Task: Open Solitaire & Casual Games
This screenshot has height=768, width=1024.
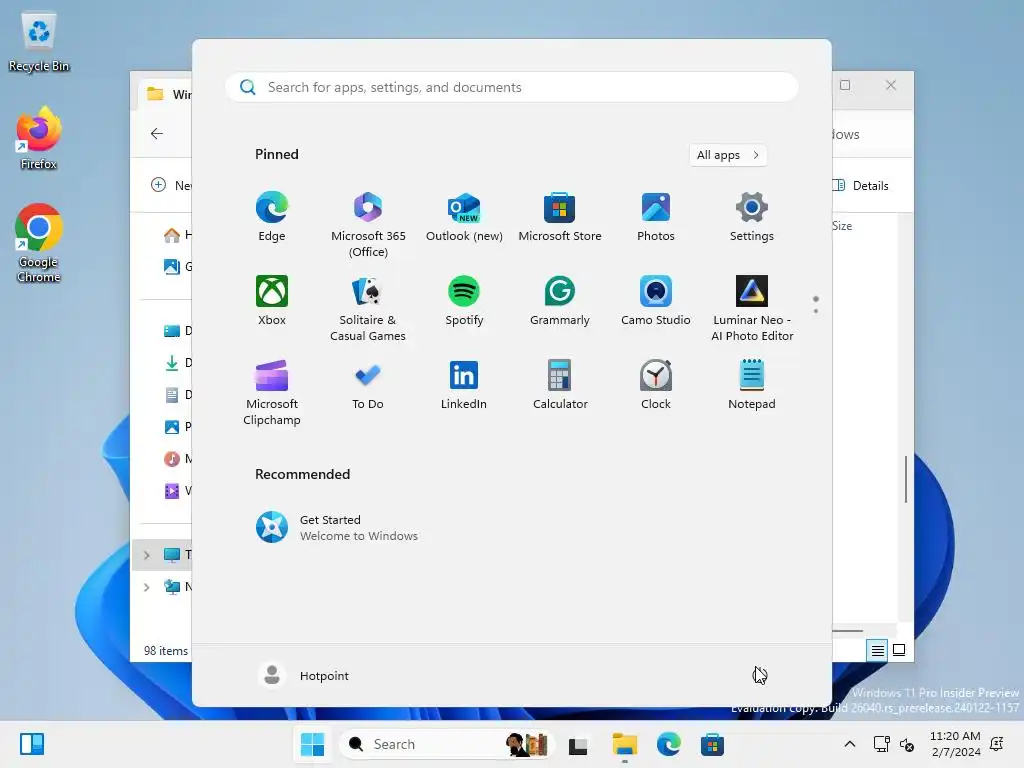Action: tap(368, 309)
